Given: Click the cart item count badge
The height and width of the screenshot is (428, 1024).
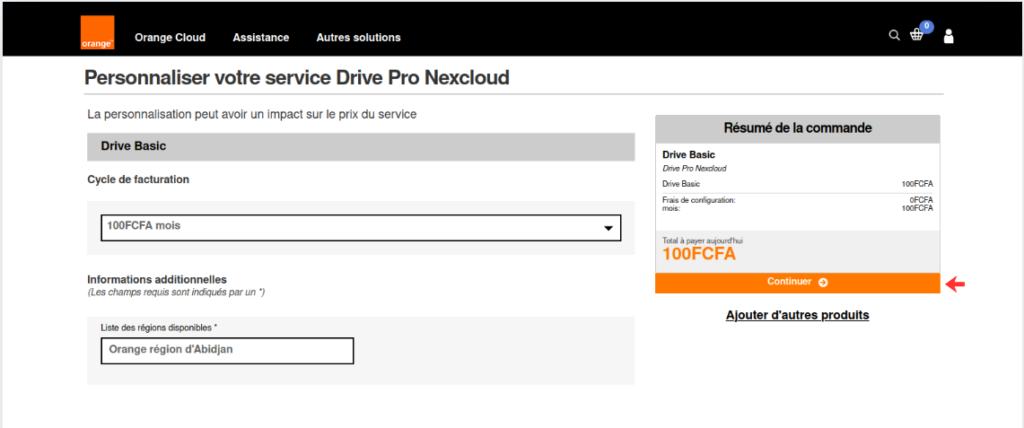Looking at the screenshot, I should [x=926, y=27].
